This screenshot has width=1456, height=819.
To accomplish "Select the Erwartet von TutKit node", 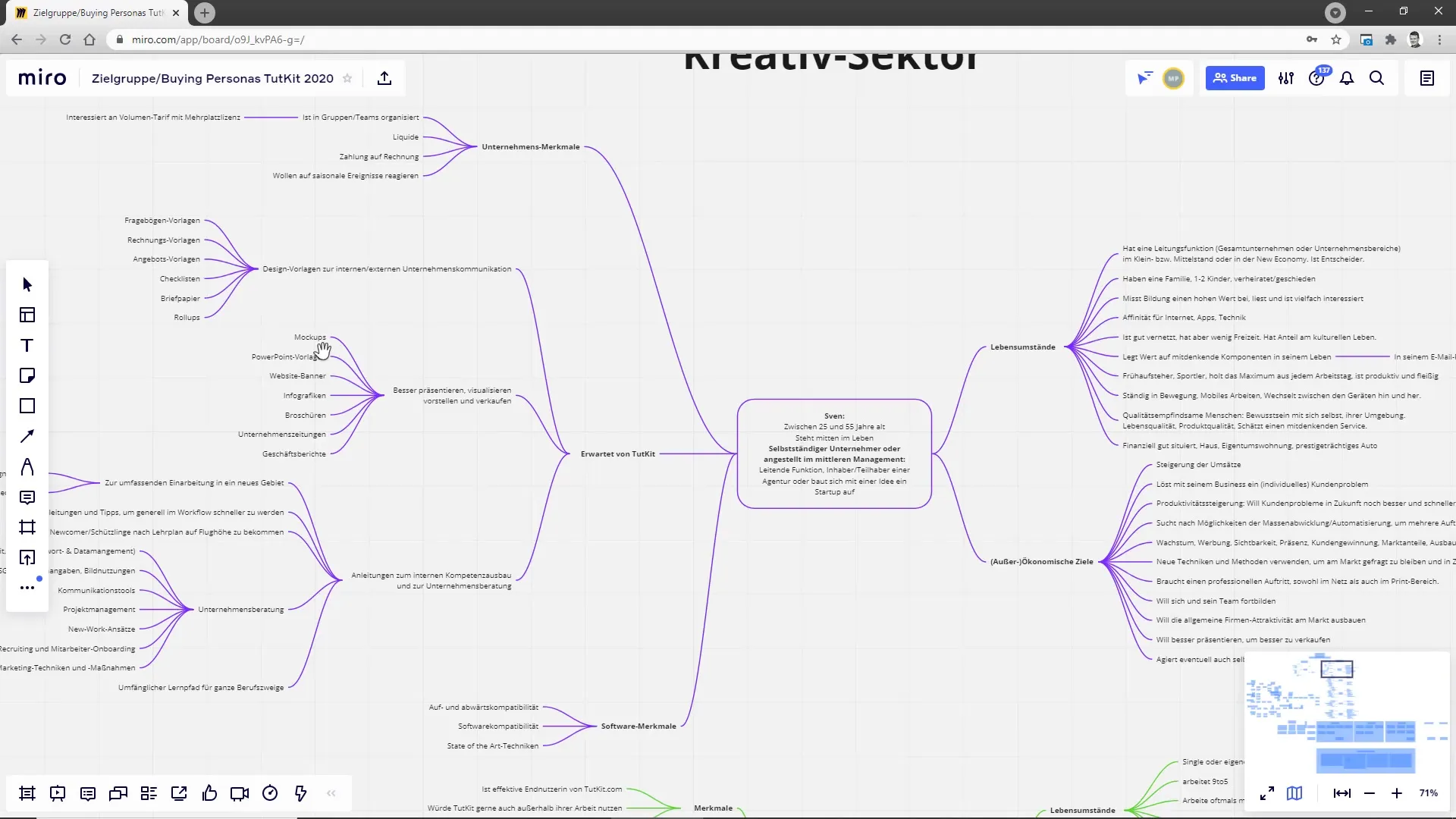I will pyautogui.click(x=618, y=453).
